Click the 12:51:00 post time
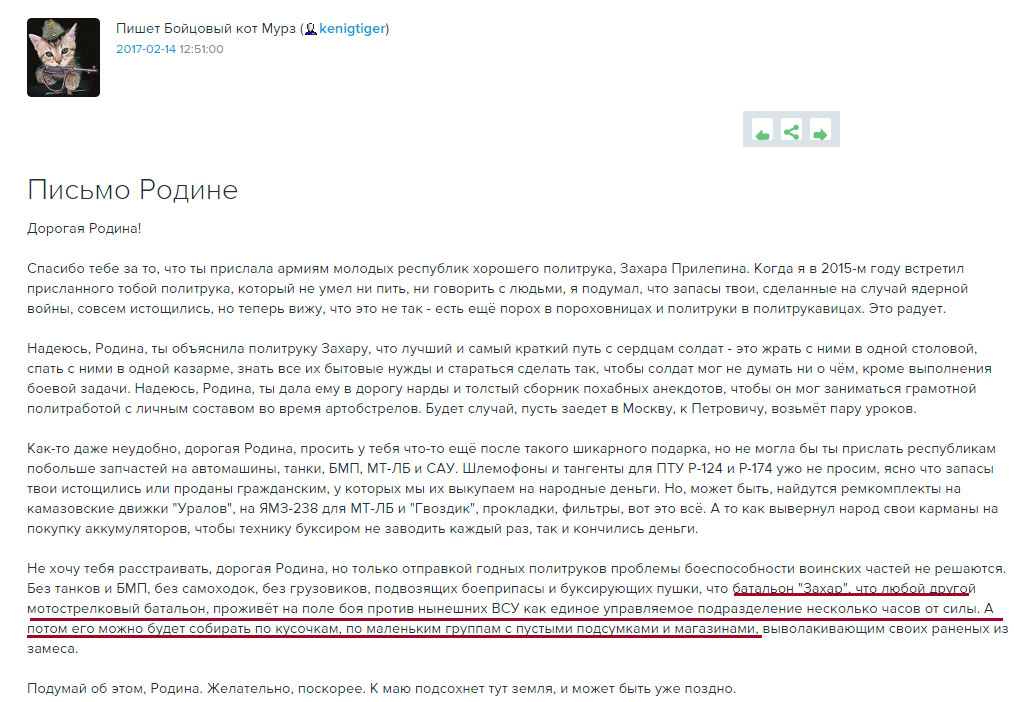1014x702 pixels. point(202,48)
